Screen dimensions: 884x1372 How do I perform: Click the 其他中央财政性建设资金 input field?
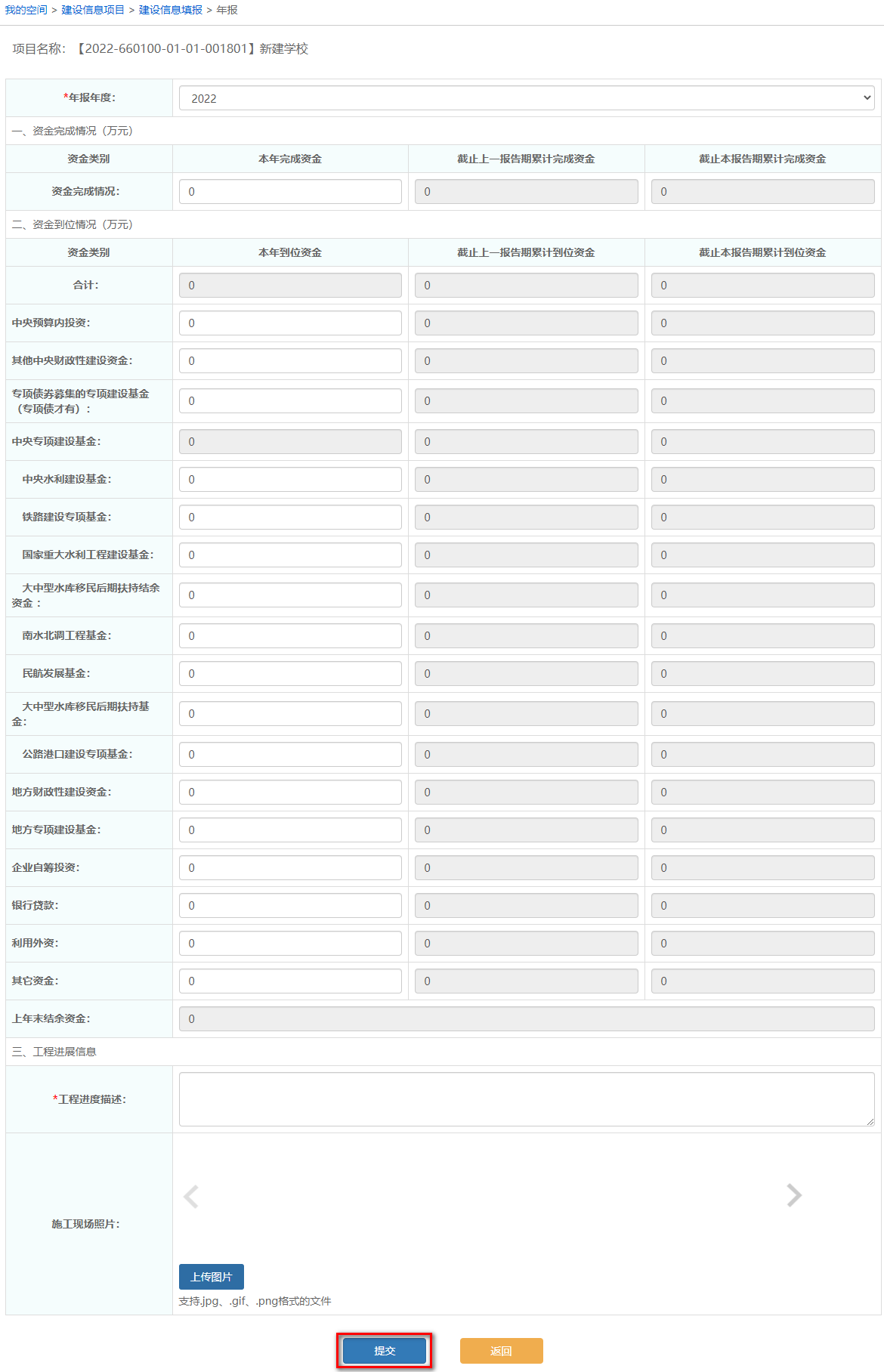coord(290,361)
